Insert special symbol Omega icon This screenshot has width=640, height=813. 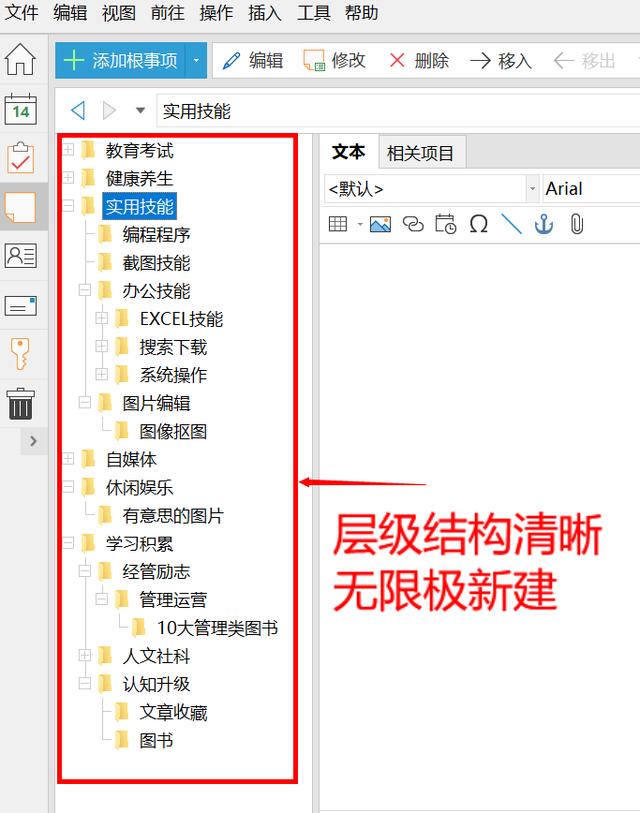click(x=479, y=224)
